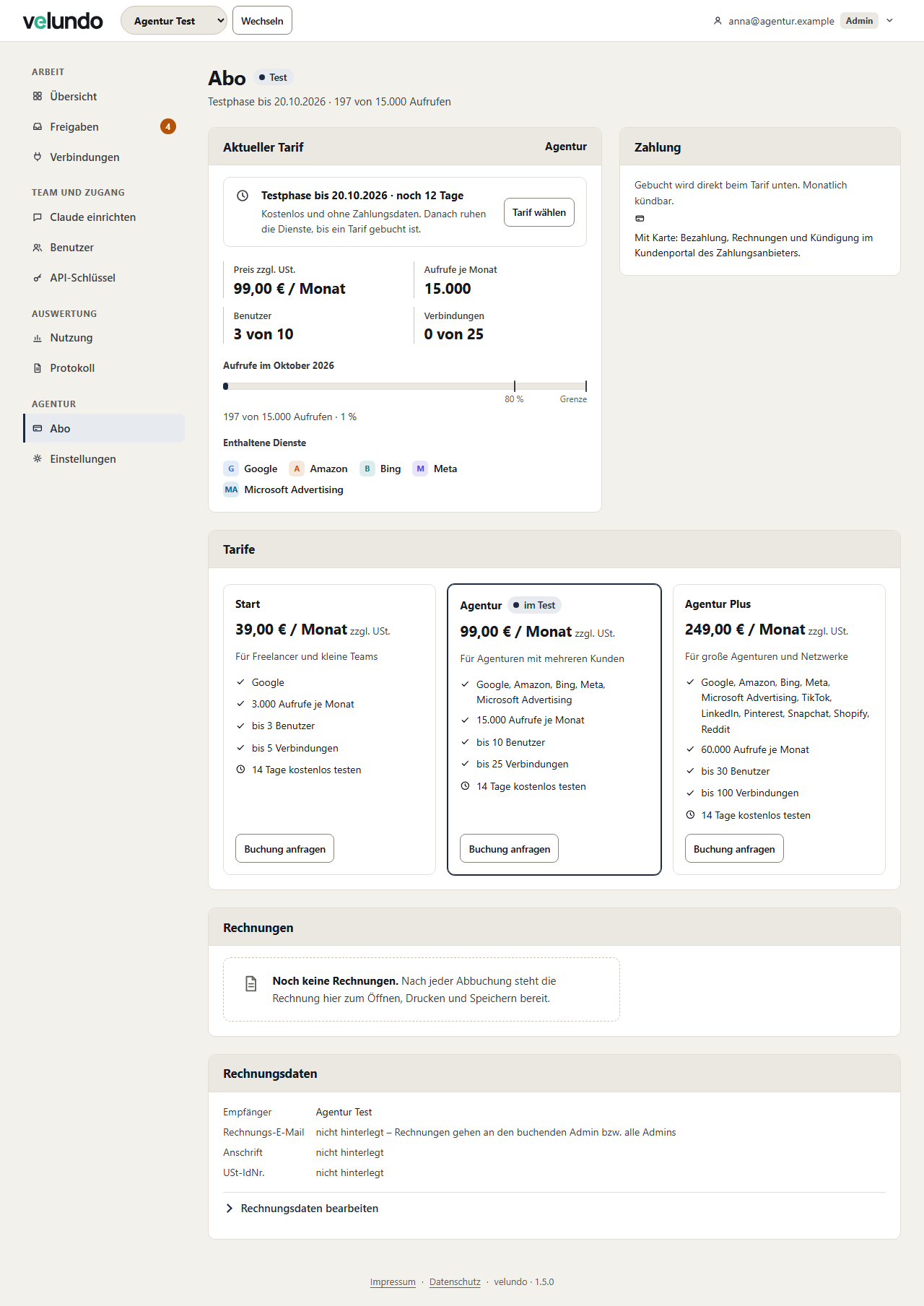Click the card icon in Zahlung panel
Screen dimensions: 924x1306
tap(640, 218)
